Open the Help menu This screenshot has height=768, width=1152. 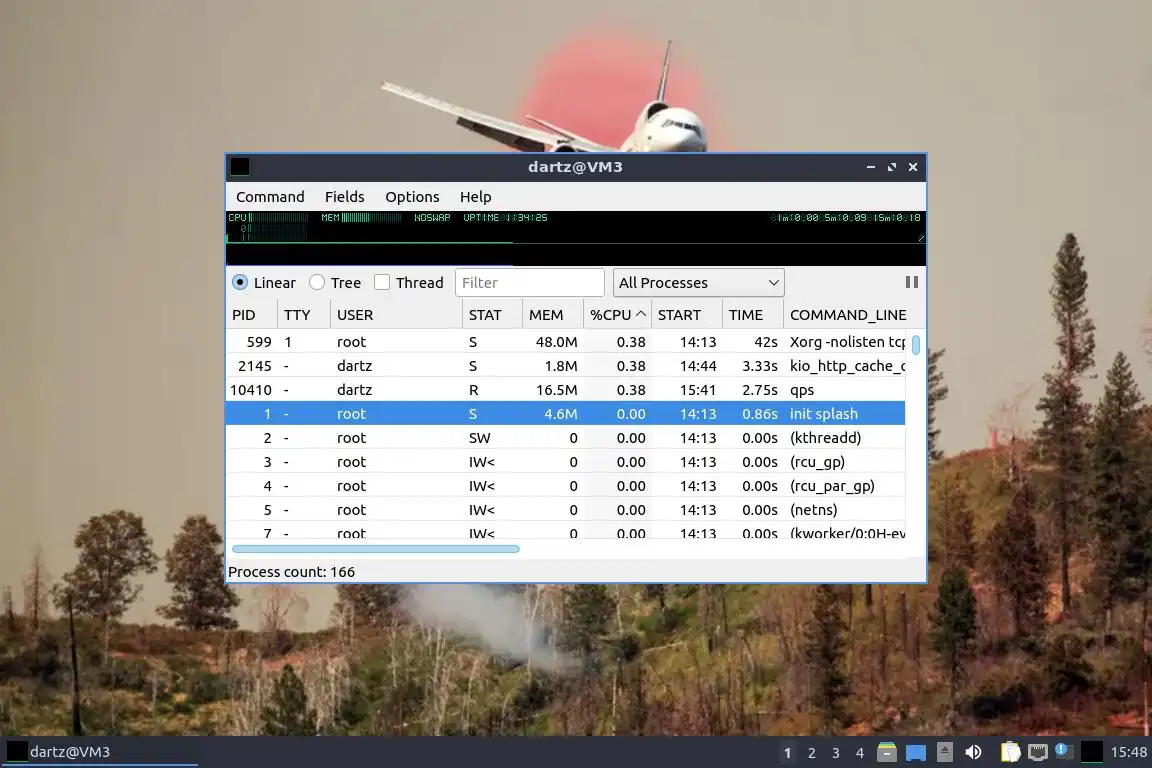tap(475, 197)
